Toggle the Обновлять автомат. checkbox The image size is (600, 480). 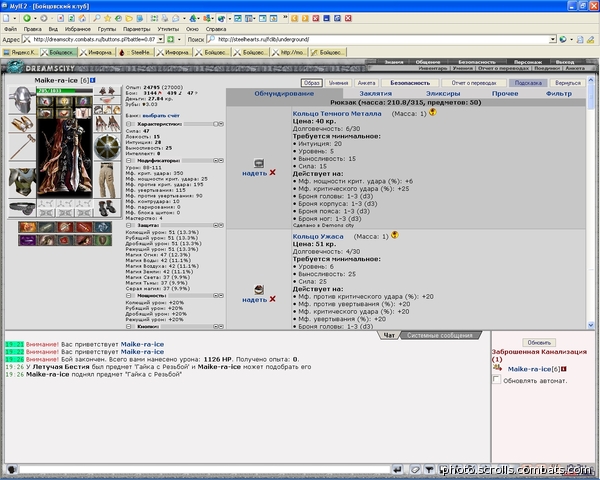[x=496, y=379]
